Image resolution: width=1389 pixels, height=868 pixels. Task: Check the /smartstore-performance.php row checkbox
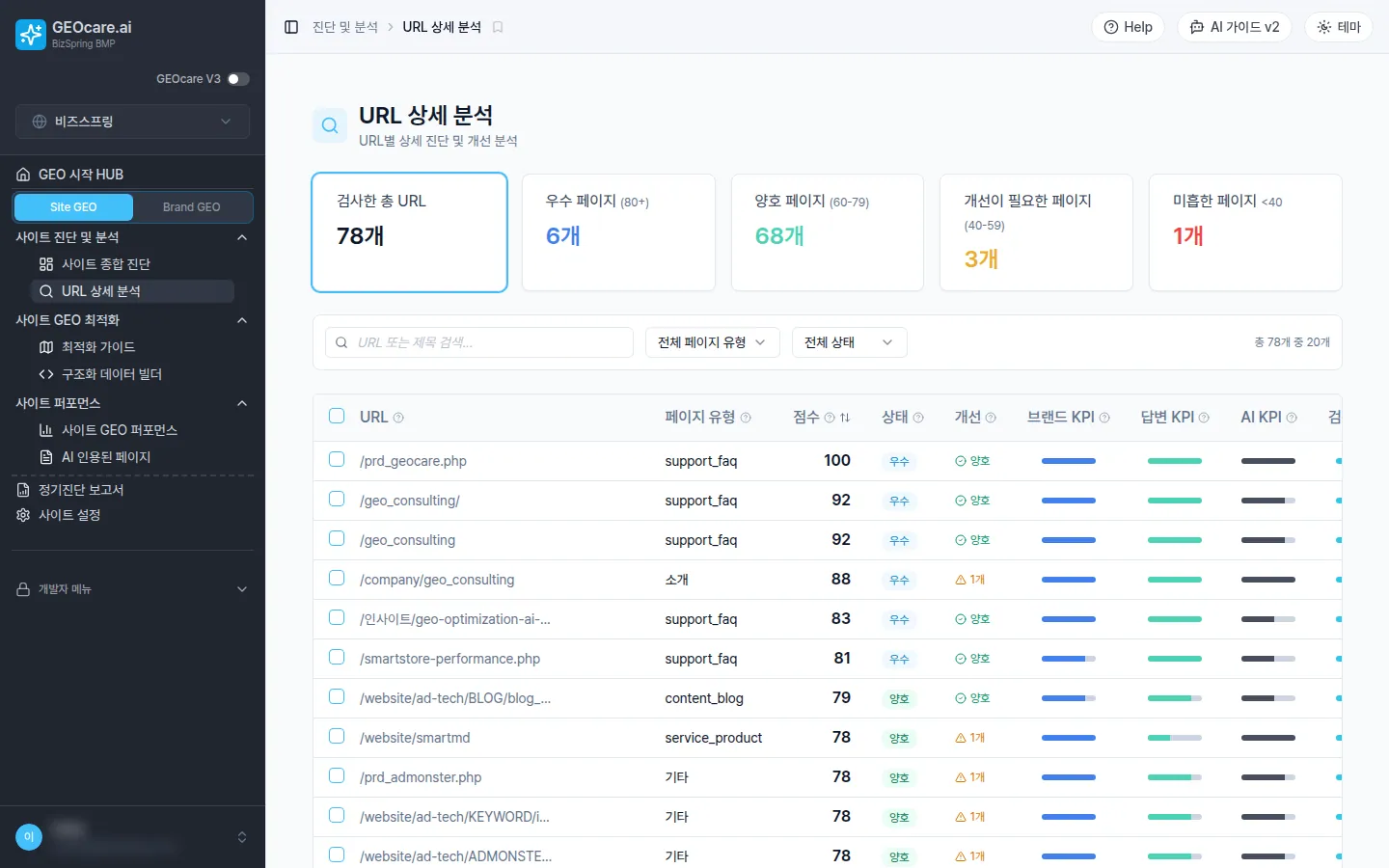pyautogui.click(x=337, y=657)
